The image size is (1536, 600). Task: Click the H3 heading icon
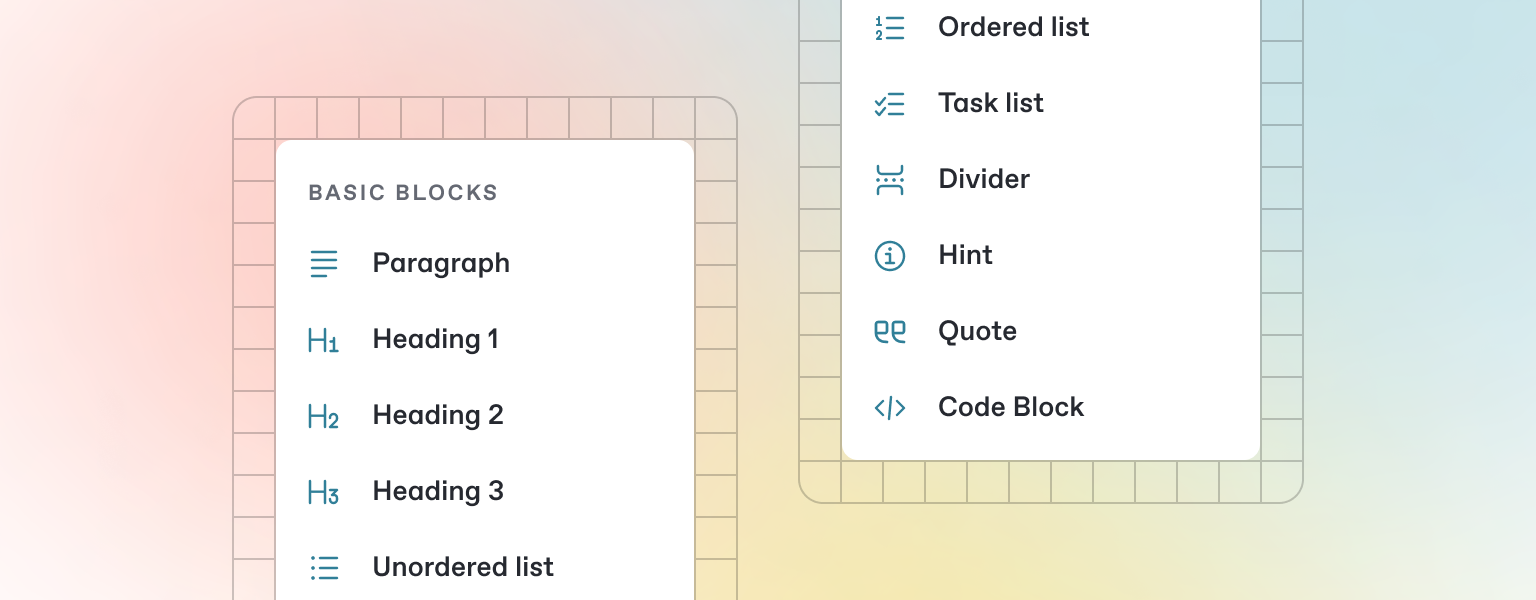[x=323, y=492]
